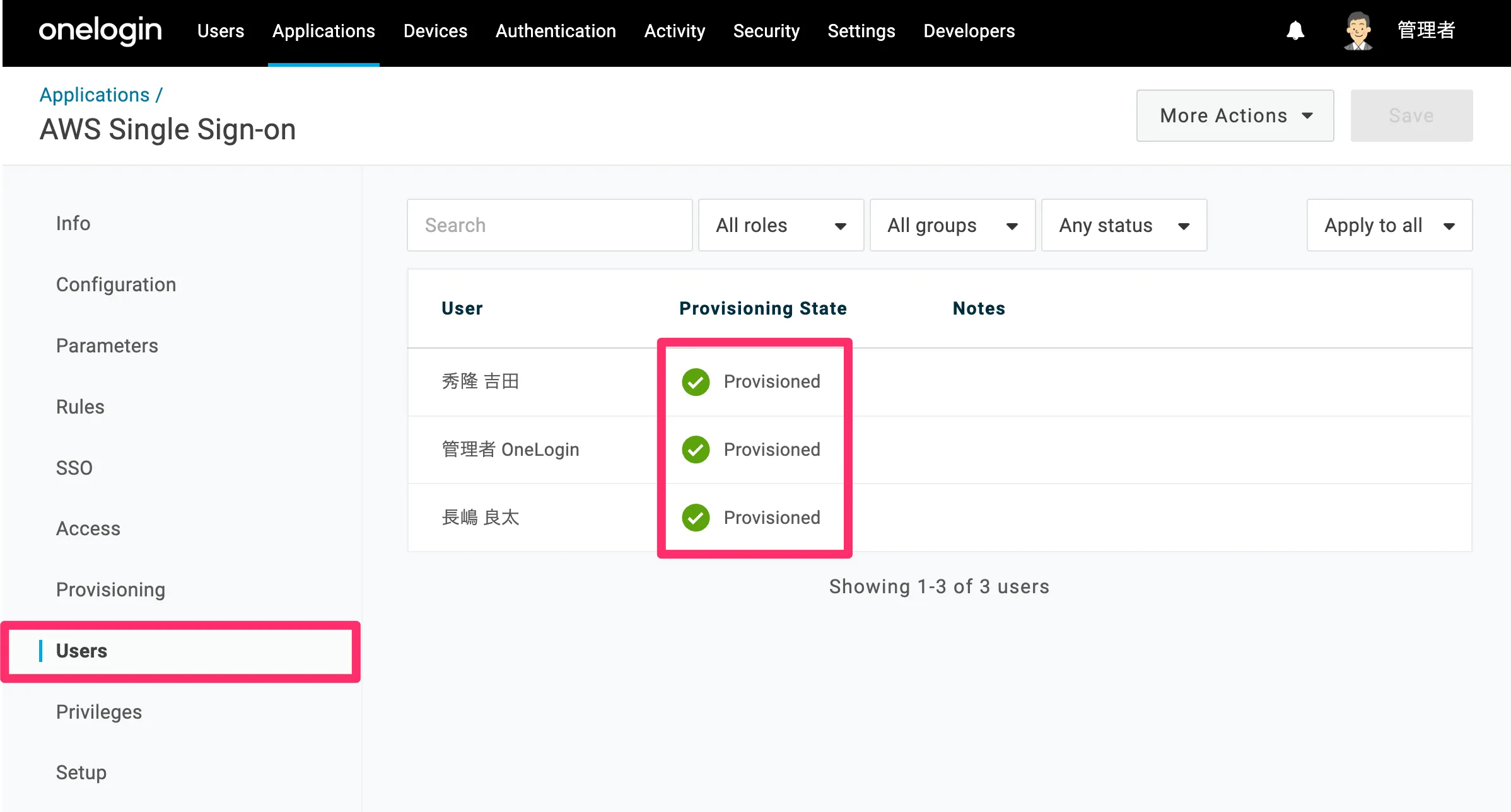Expand the All groups filter dropdown

point(952,226)
